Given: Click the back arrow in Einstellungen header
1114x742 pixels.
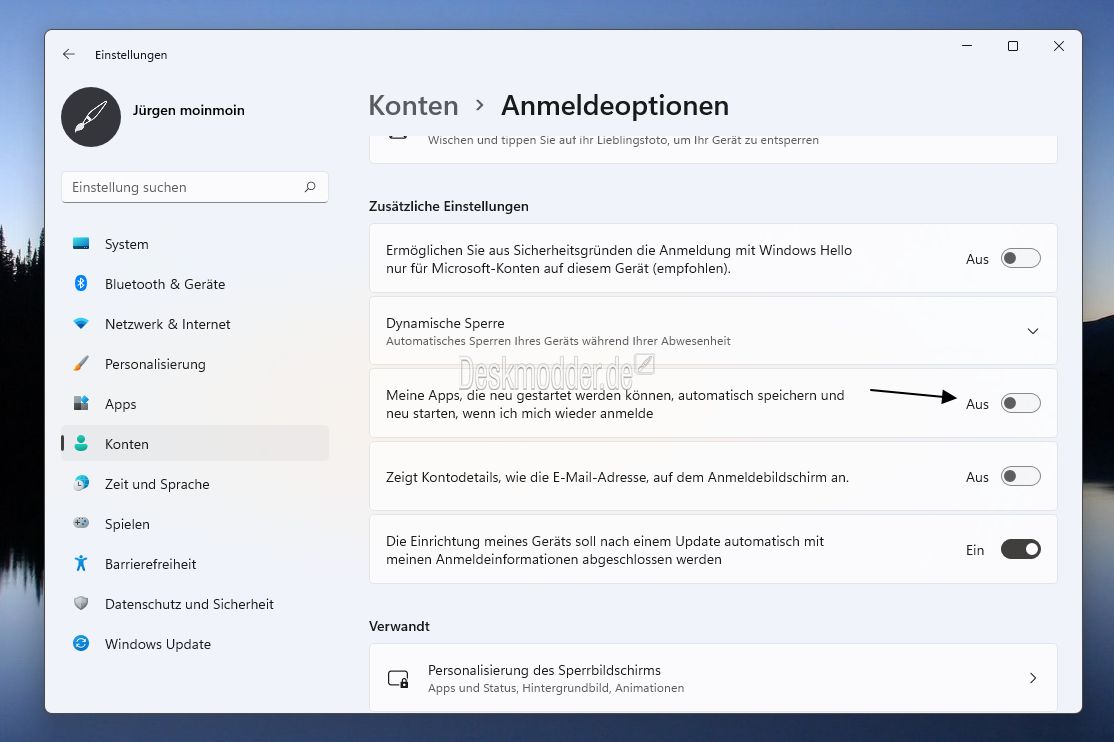Looking at the screenshot, I should 68,55.
